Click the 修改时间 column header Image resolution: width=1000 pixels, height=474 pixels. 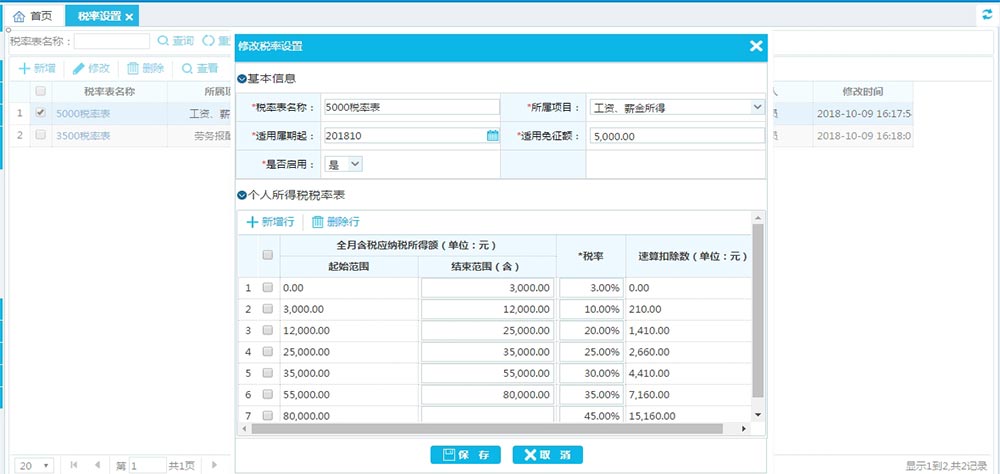click(x=863, y=91)
